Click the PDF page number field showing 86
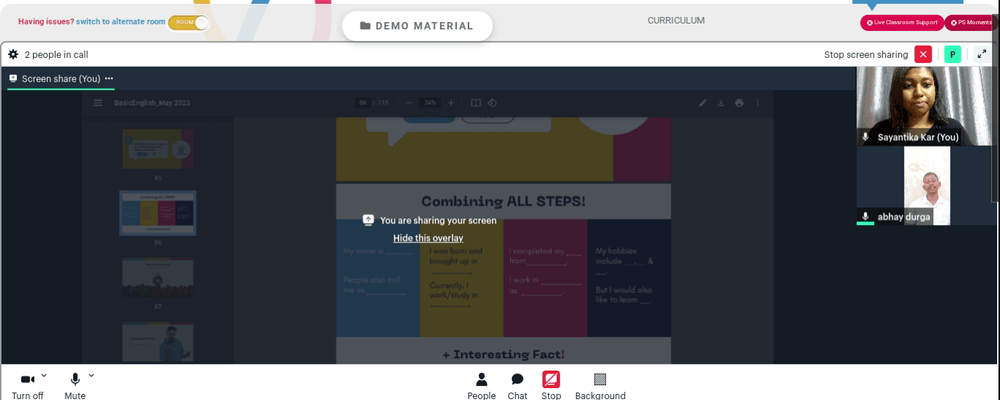This screenshot has height=400, width=1000. 364,103
